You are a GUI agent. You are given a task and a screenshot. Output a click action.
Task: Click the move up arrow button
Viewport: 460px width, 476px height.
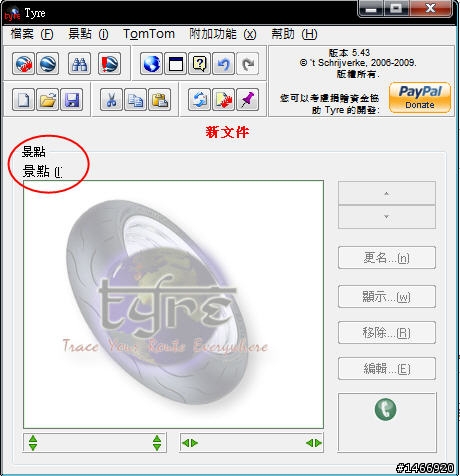pos(387,193)
